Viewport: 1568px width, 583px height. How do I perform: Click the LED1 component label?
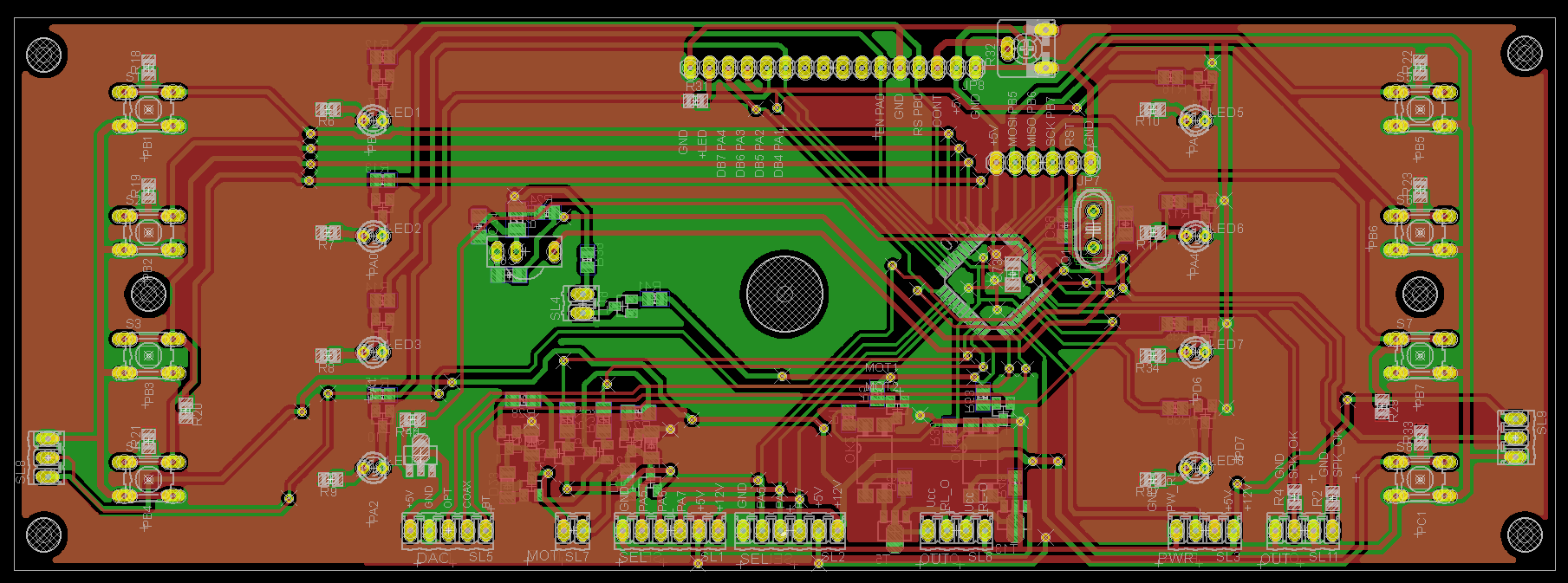pos(405,113)
